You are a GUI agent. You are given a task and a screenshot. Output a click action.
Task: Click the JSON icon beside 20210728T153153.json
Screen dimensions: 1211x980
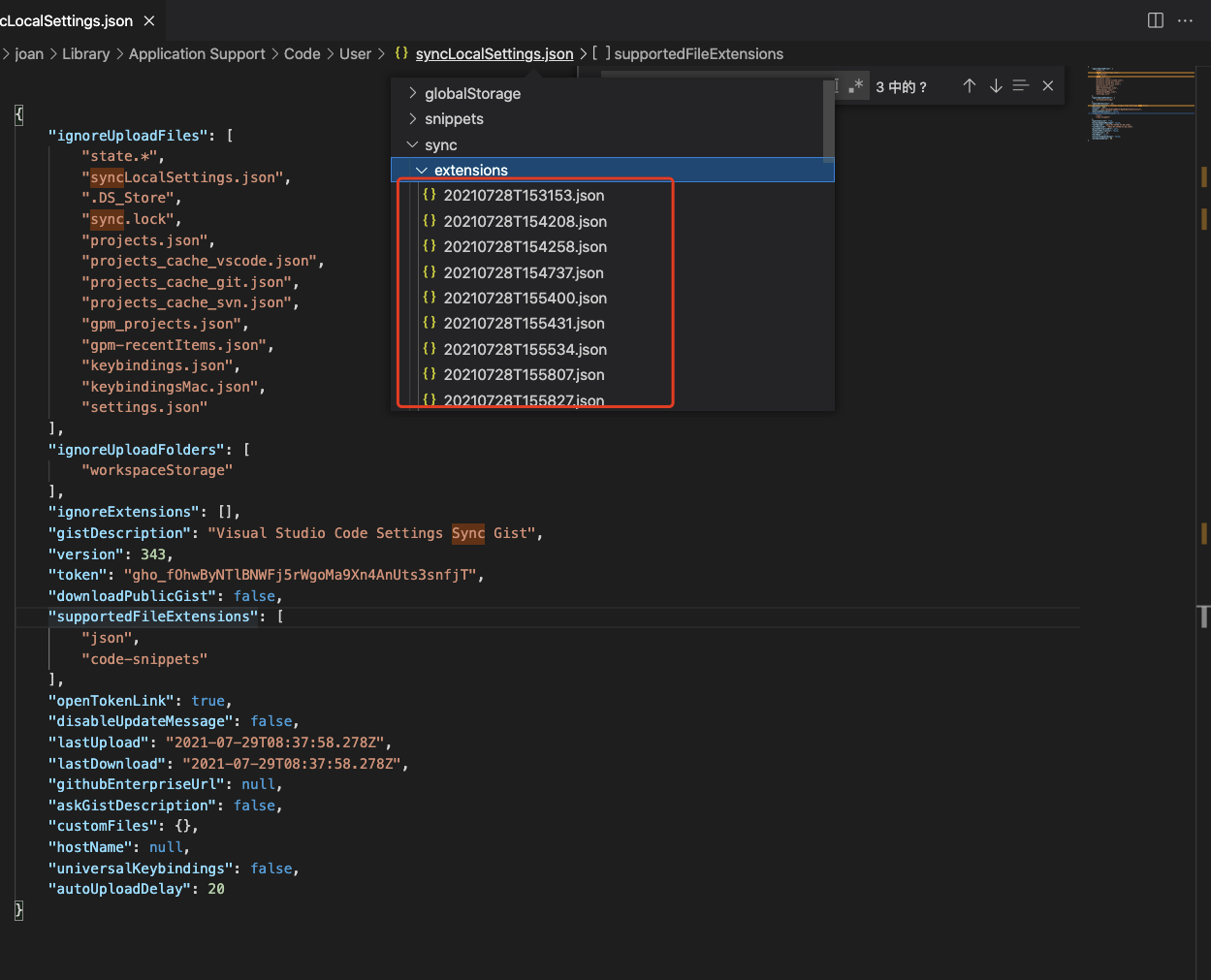point(429,195)
